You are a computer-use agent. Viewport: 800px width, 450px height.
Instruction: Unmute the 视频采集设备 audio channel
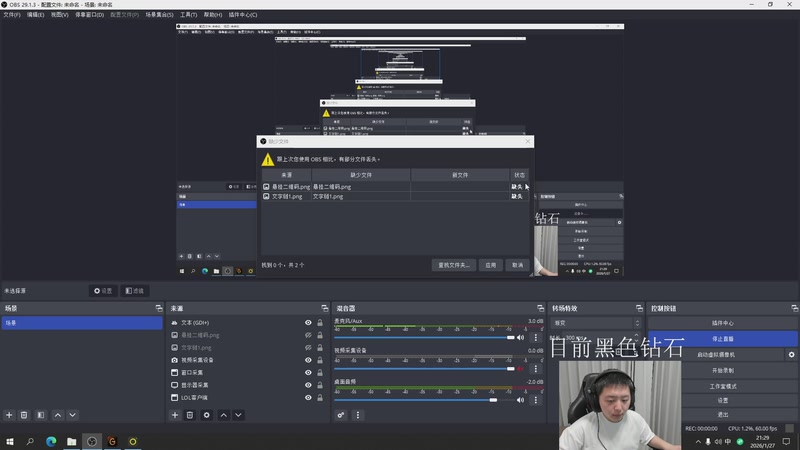[x=520, y=368]
